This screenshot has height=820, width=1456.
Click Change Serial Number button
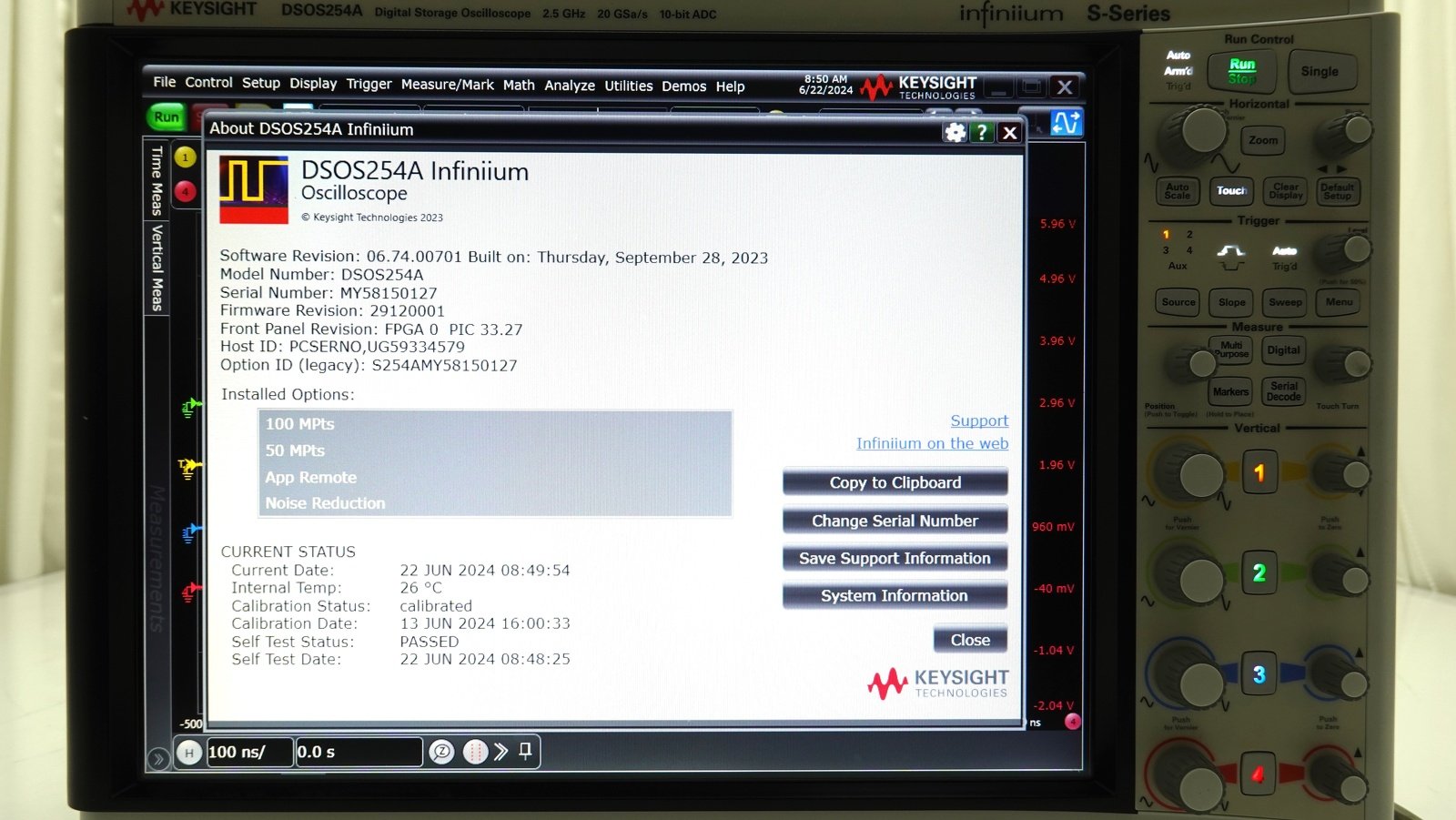click(x=895, y=521)
